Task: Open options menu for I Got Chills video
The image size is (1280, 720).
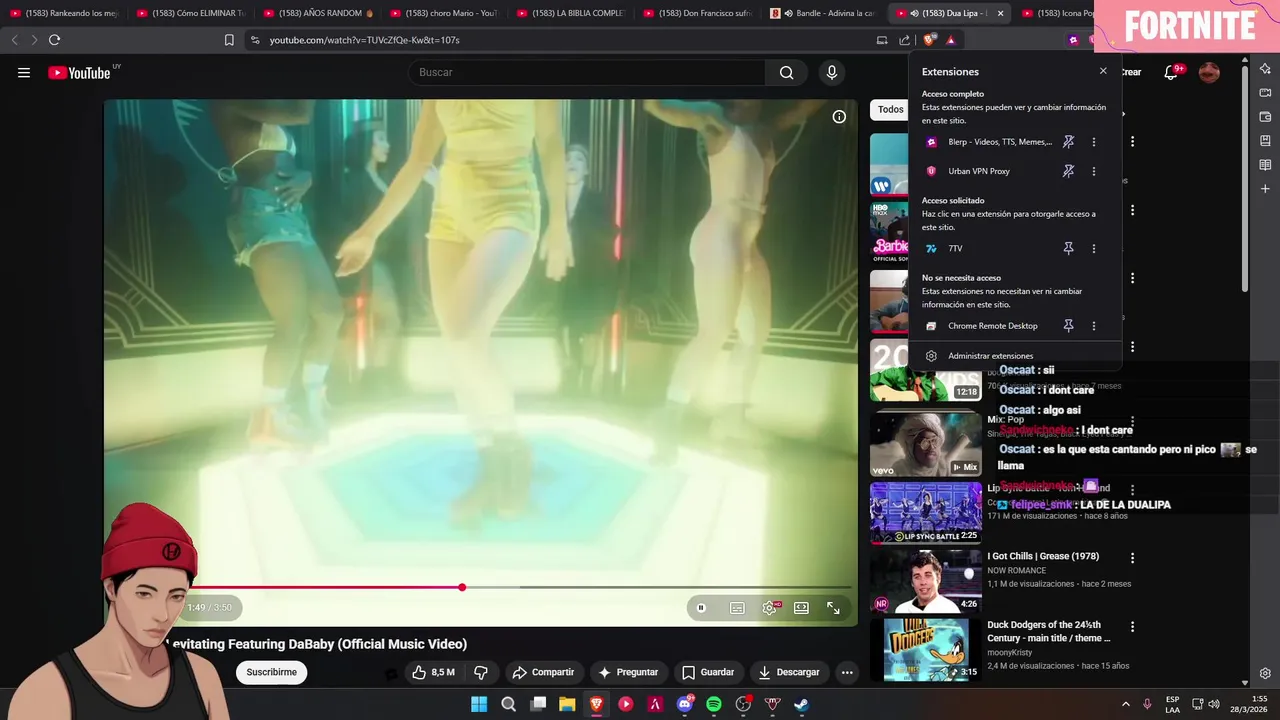Action: coord(1132,558)
